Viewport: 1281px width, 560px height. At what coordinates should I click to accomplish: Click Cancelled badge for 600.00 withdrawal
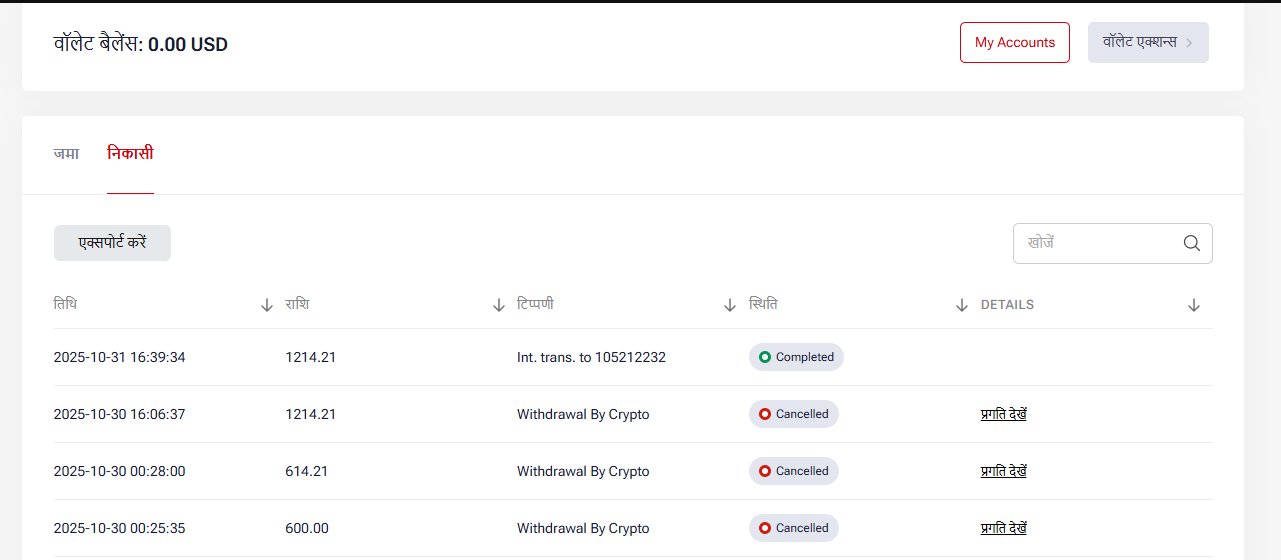click(793, 528)
